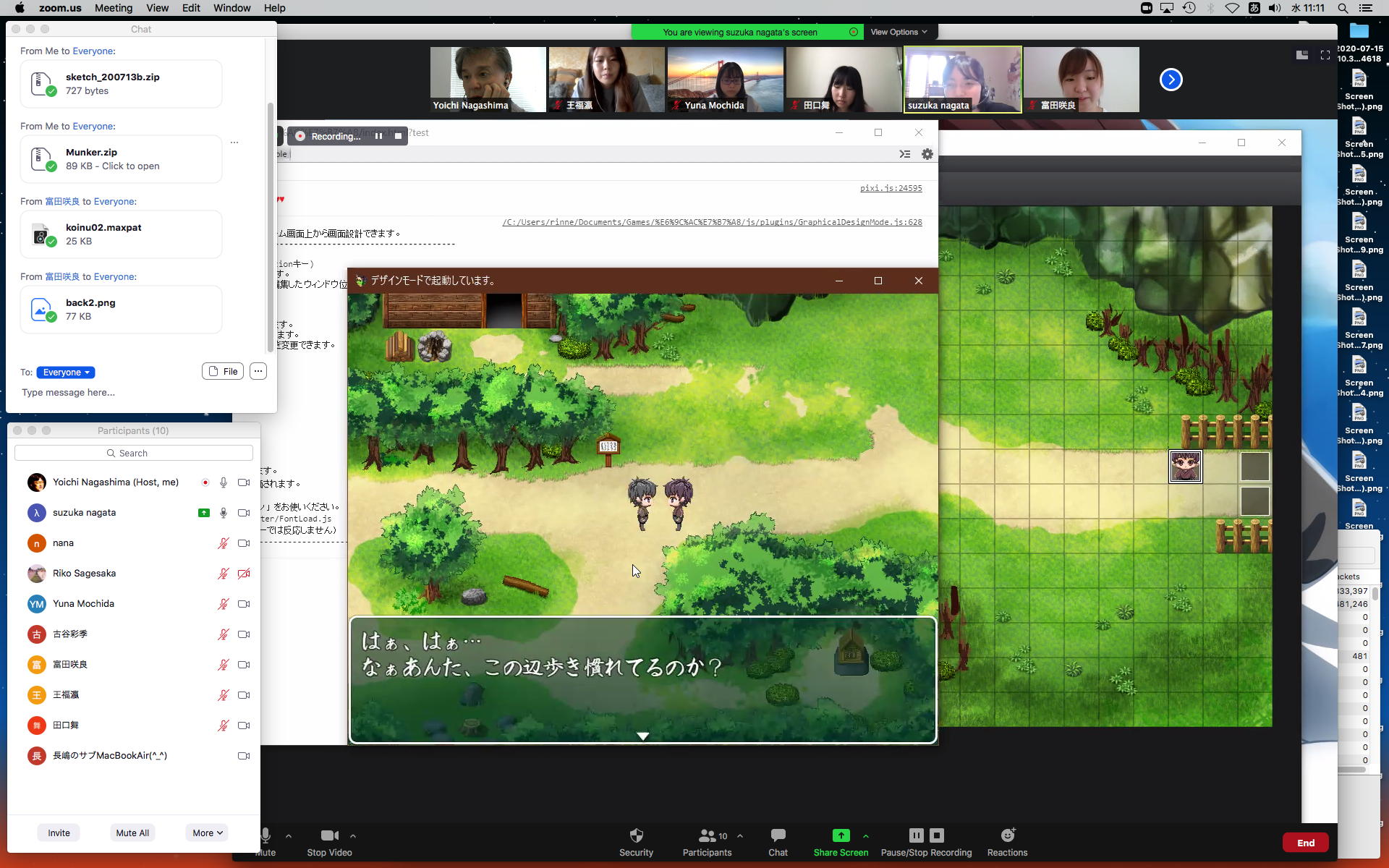Pause the recording in floating indicator
The image size is (1389, 868).
[378, 136]
